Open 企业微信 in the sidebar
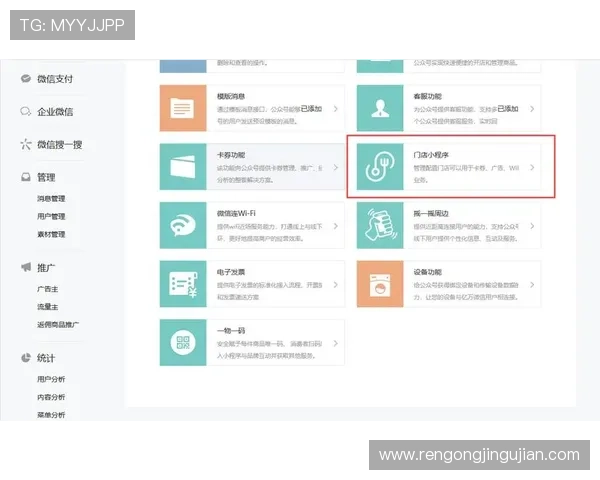 [x=55, y=112]
